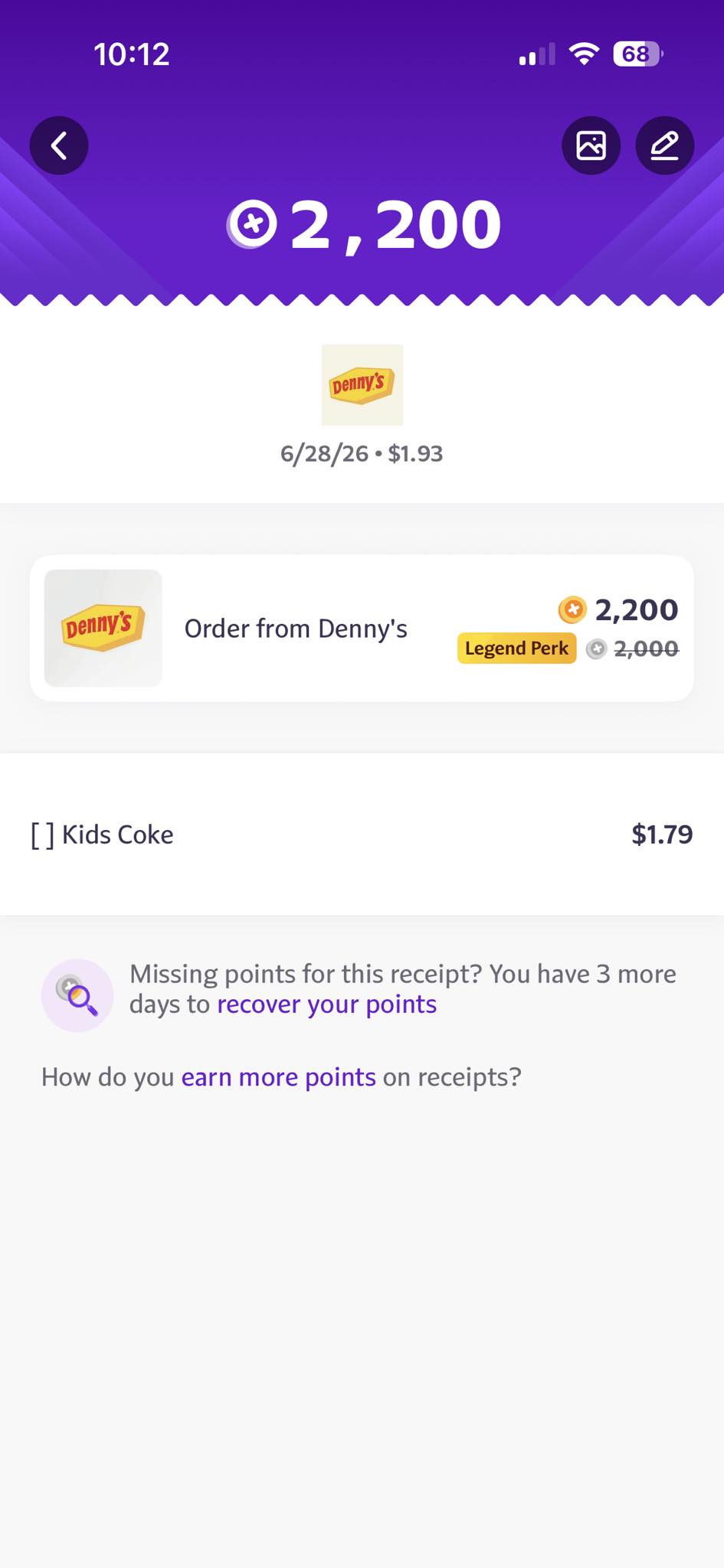Tap the battery indicator in status bar
724x1568 pixels.
[x=638, y=54]
